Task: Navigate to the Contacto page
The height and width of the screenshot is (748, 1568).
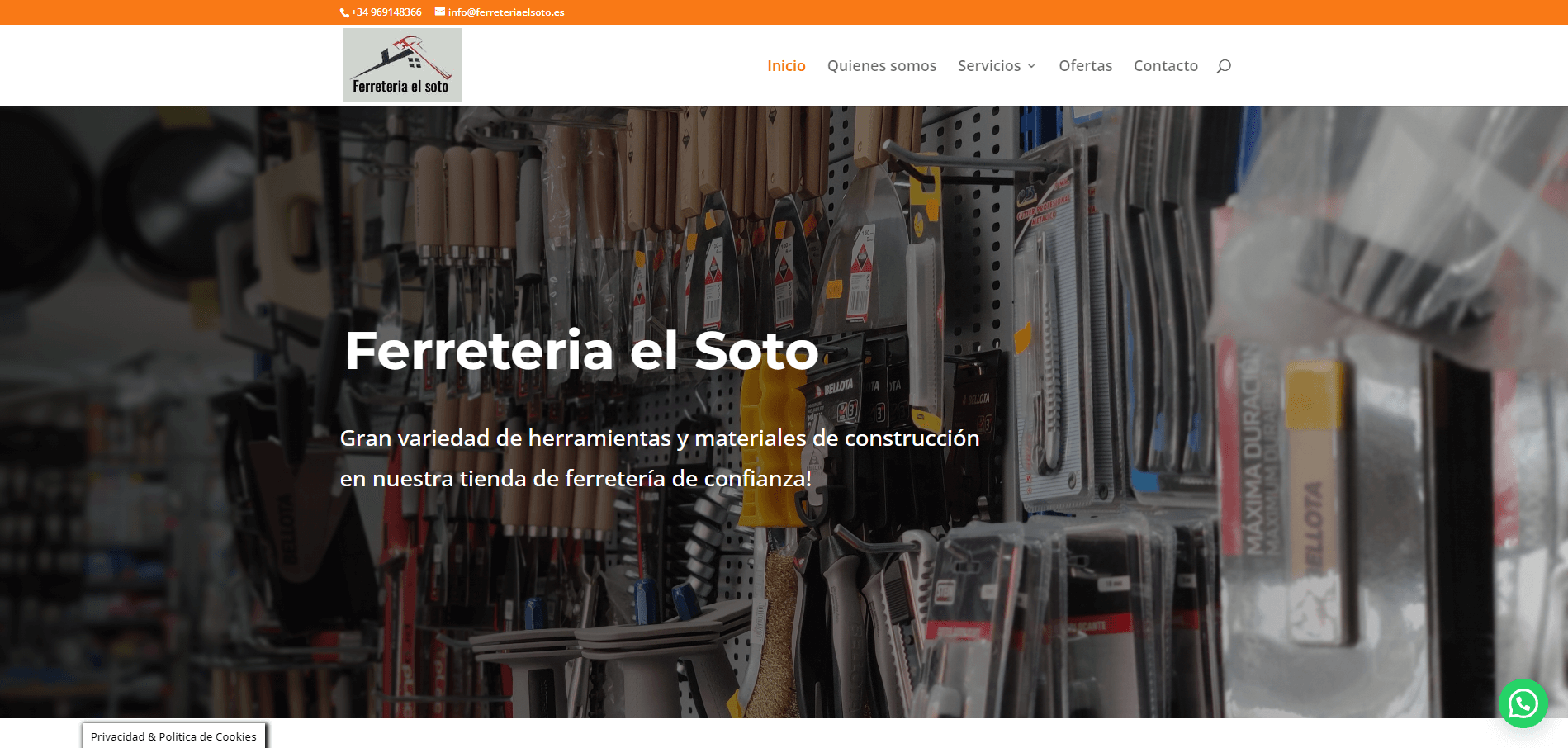Action: 1165,66
